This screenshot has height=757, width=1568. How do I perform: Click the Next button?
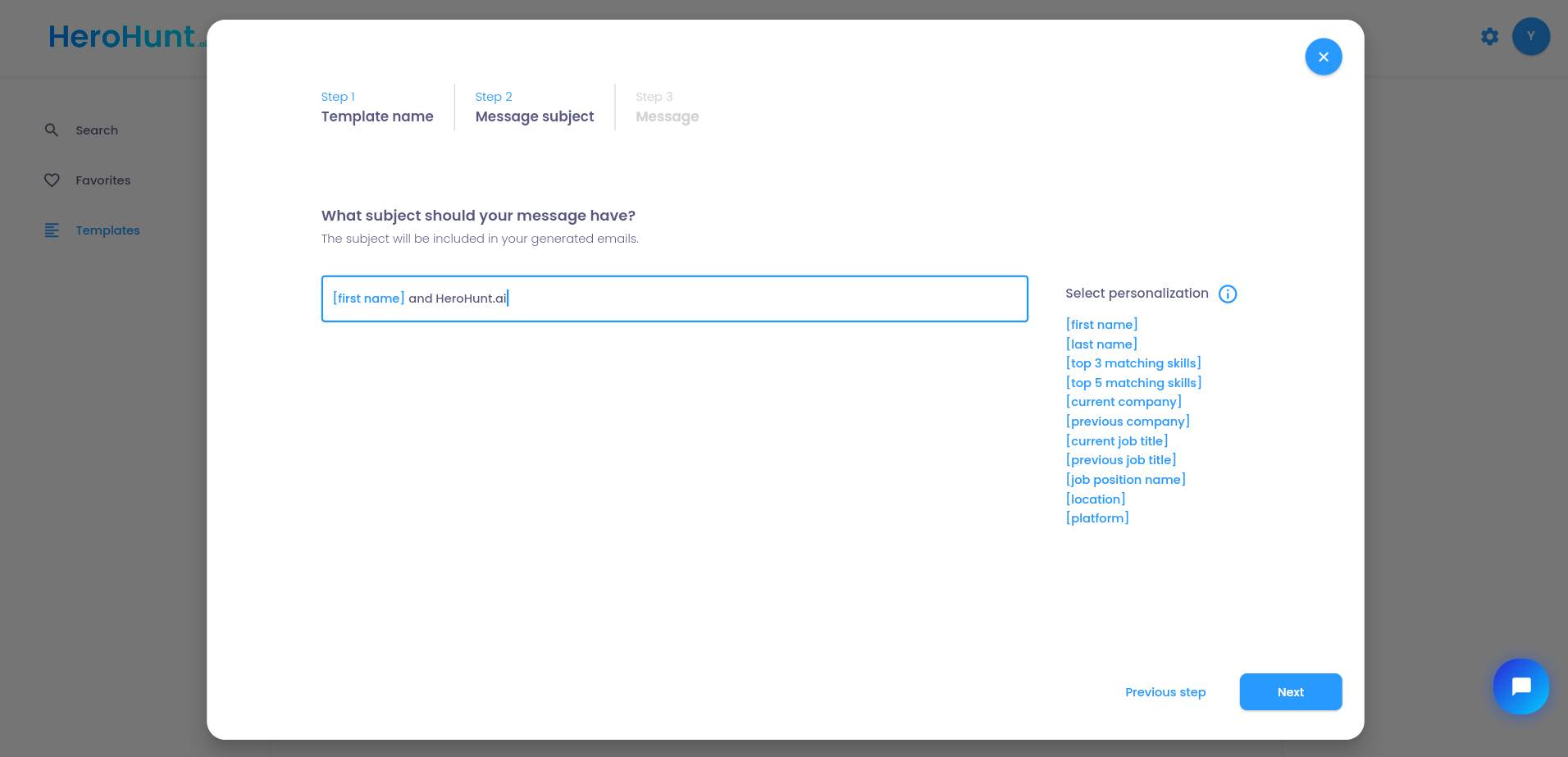click(x=1290, y=692)
